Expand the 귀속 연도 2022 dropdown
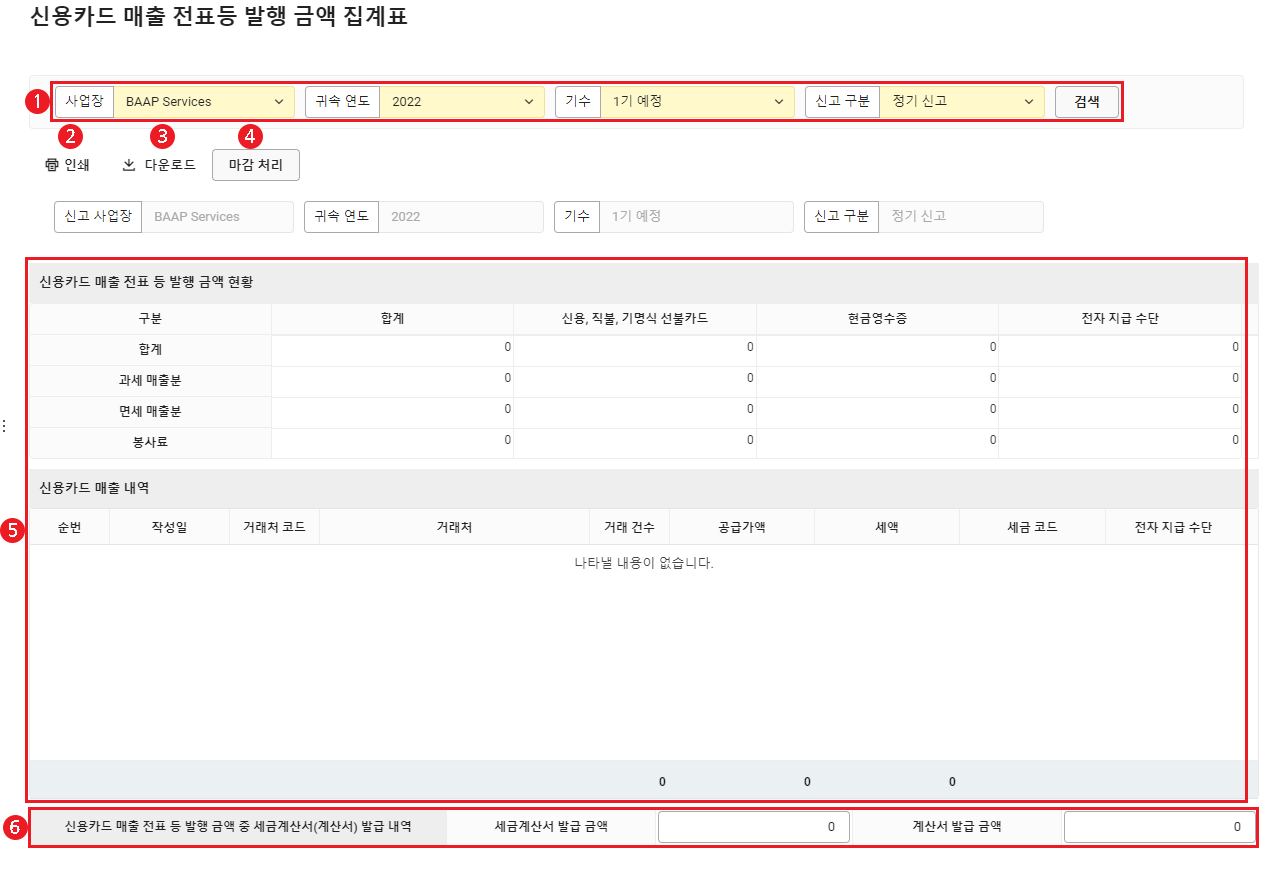The width and height of the screenshot is (1265, 872). coord(461,102)
